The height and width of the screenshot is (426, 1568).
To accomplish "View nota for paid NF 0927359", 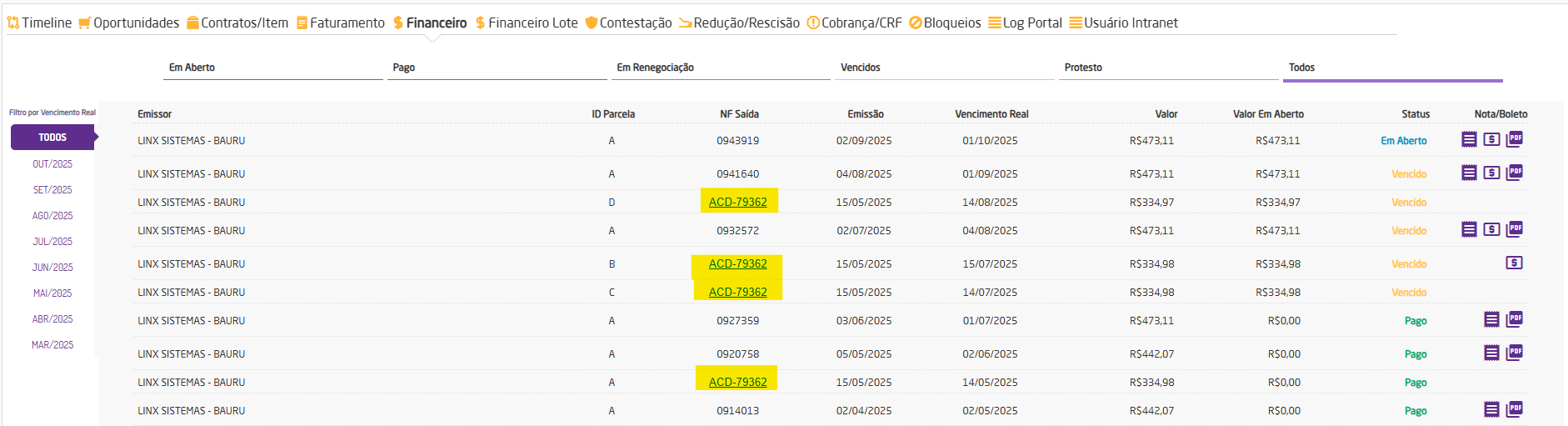I will pyautogui.click(x=1491, y=319).
